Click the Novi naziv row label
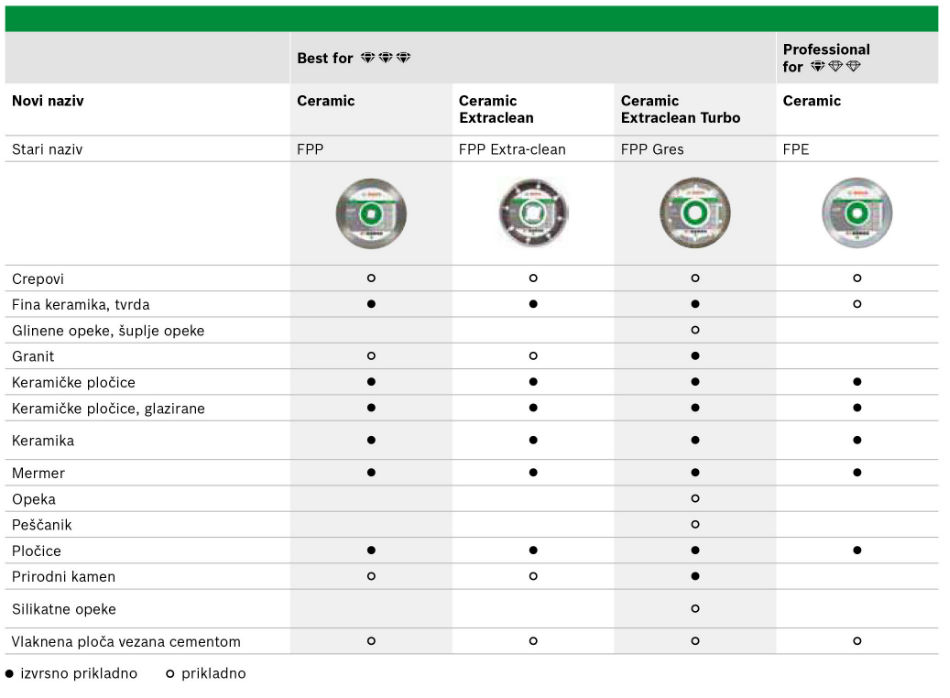This screenshot has height=698, width=950. coord(47,101)
